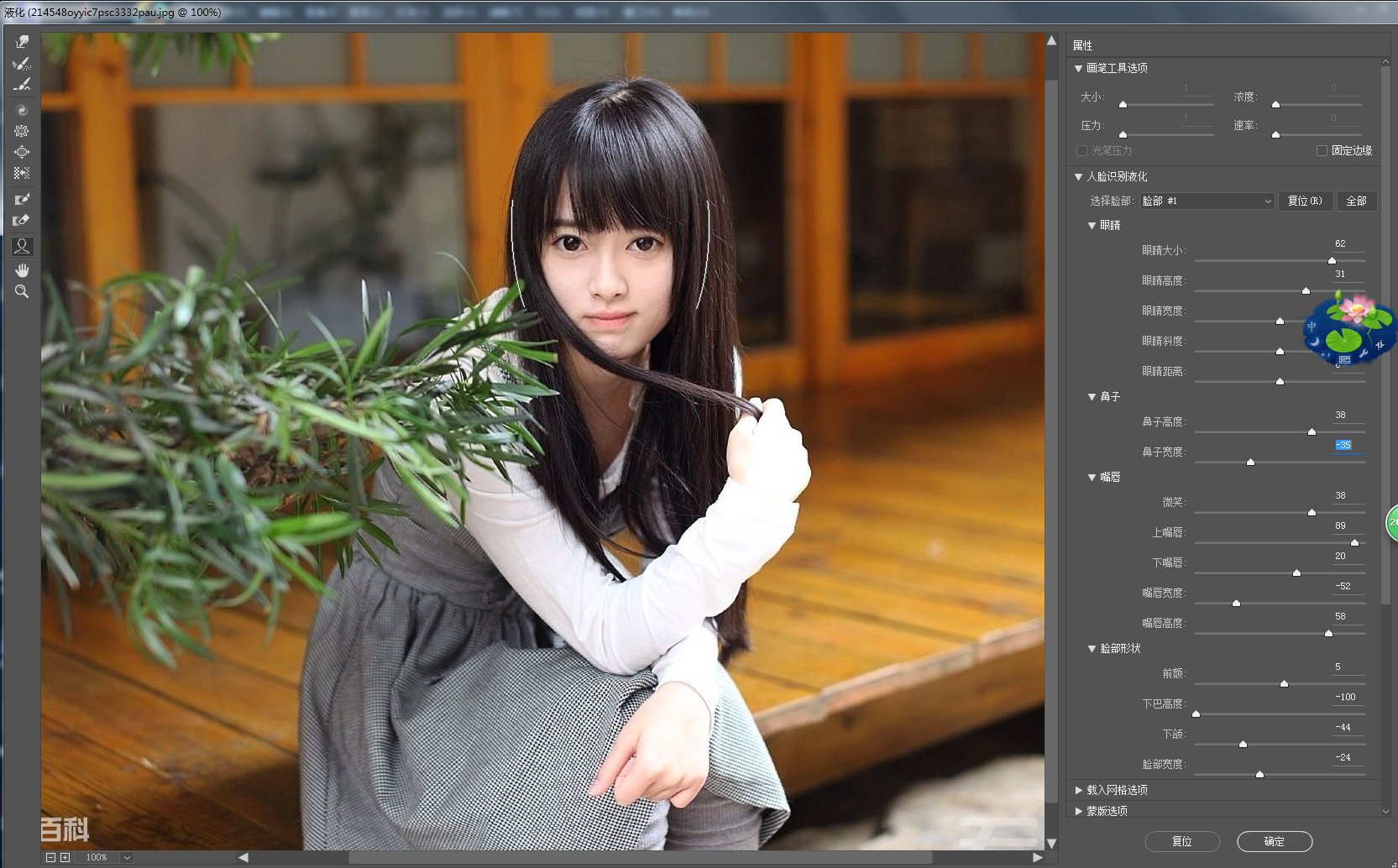Enable the 固定边缘 checkbox
1398x868 pixels.
(1322, 151)
